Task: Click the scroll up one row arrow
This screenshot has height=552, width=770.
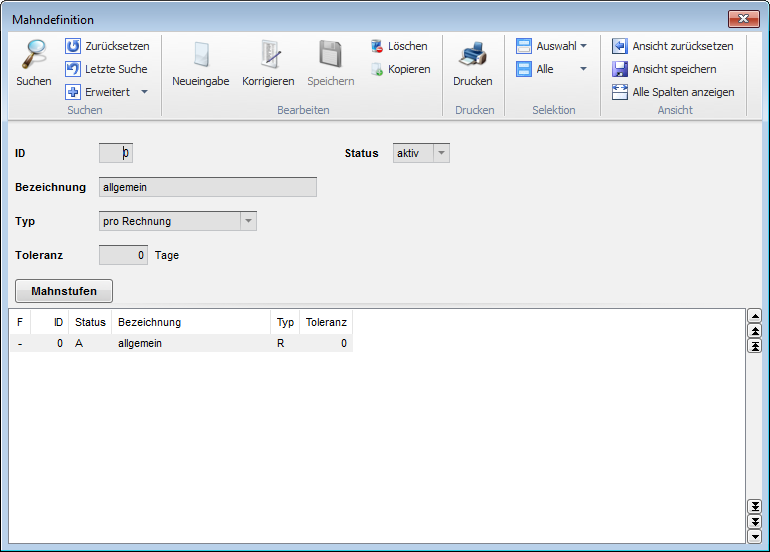Action: click(x=755, y=316)
